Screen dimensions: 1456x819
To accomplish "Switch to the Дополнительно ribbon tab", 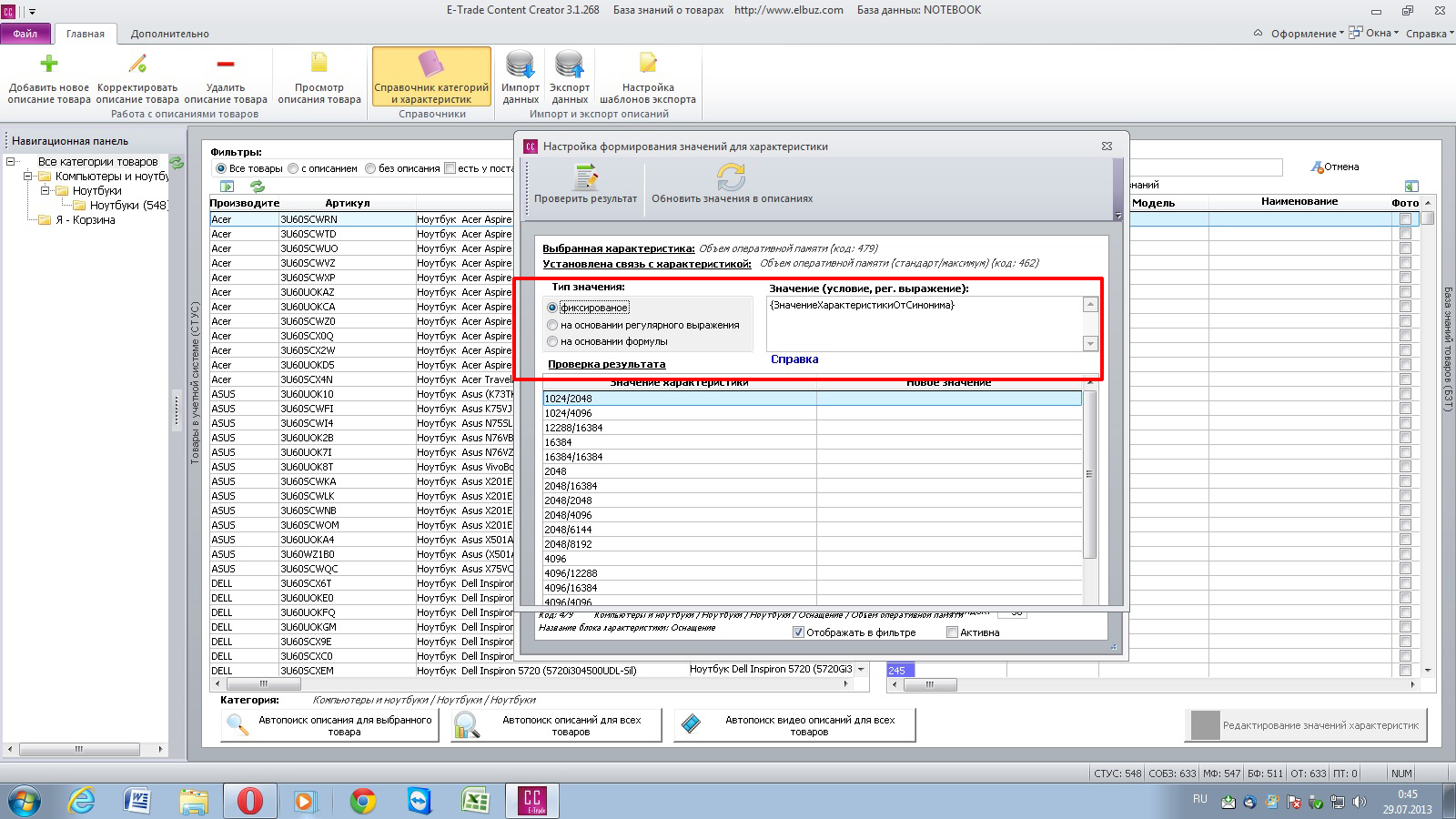I will (x=169, y=34).
